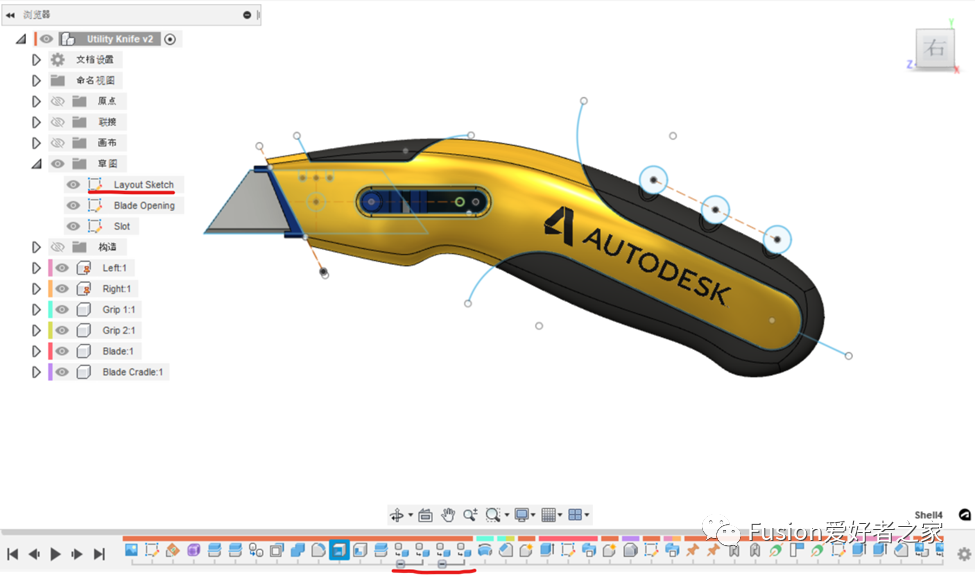Select the Slot sketch label

(122, 226)
